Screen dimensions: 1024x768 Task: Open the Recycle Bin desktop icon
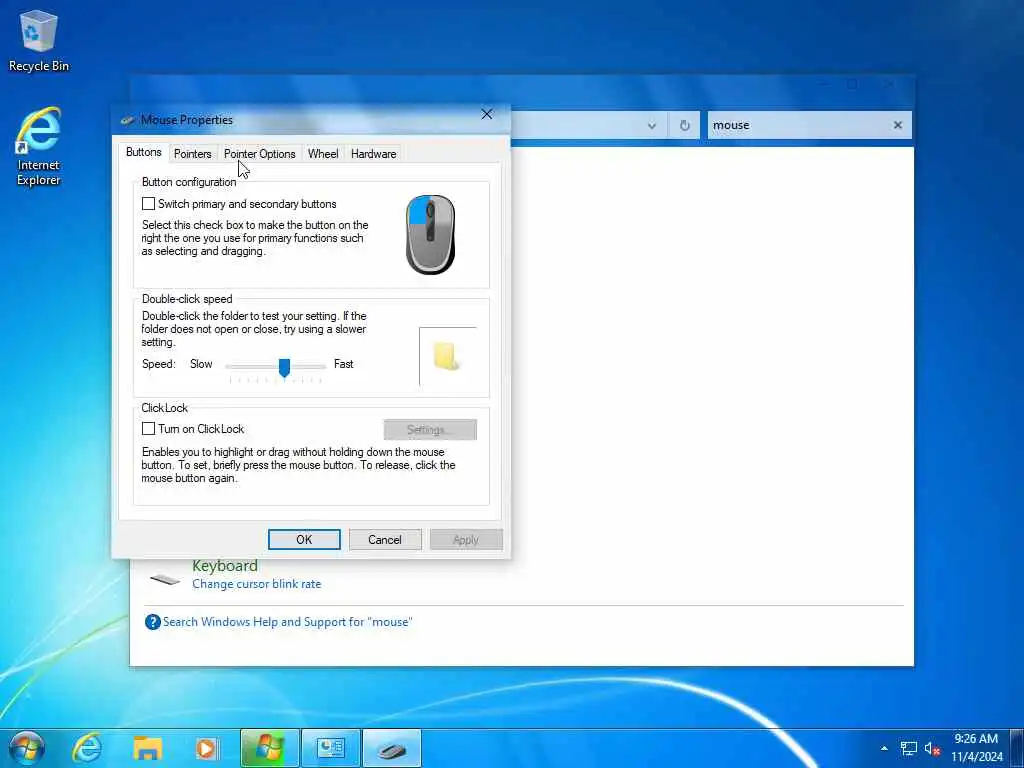[39, 40]
